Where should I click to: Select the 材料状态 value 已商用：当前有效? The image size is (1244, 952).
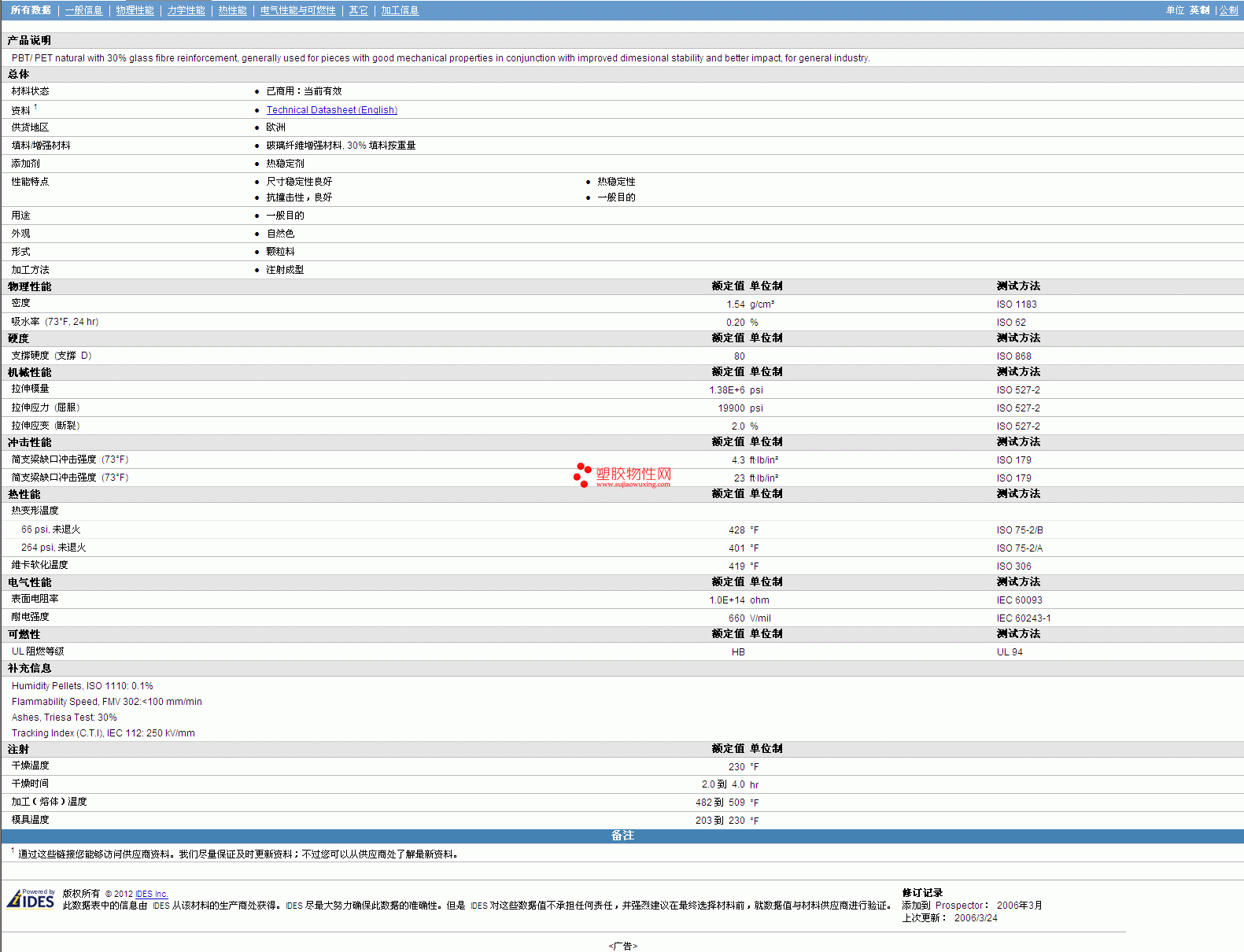tap(304, 91)
